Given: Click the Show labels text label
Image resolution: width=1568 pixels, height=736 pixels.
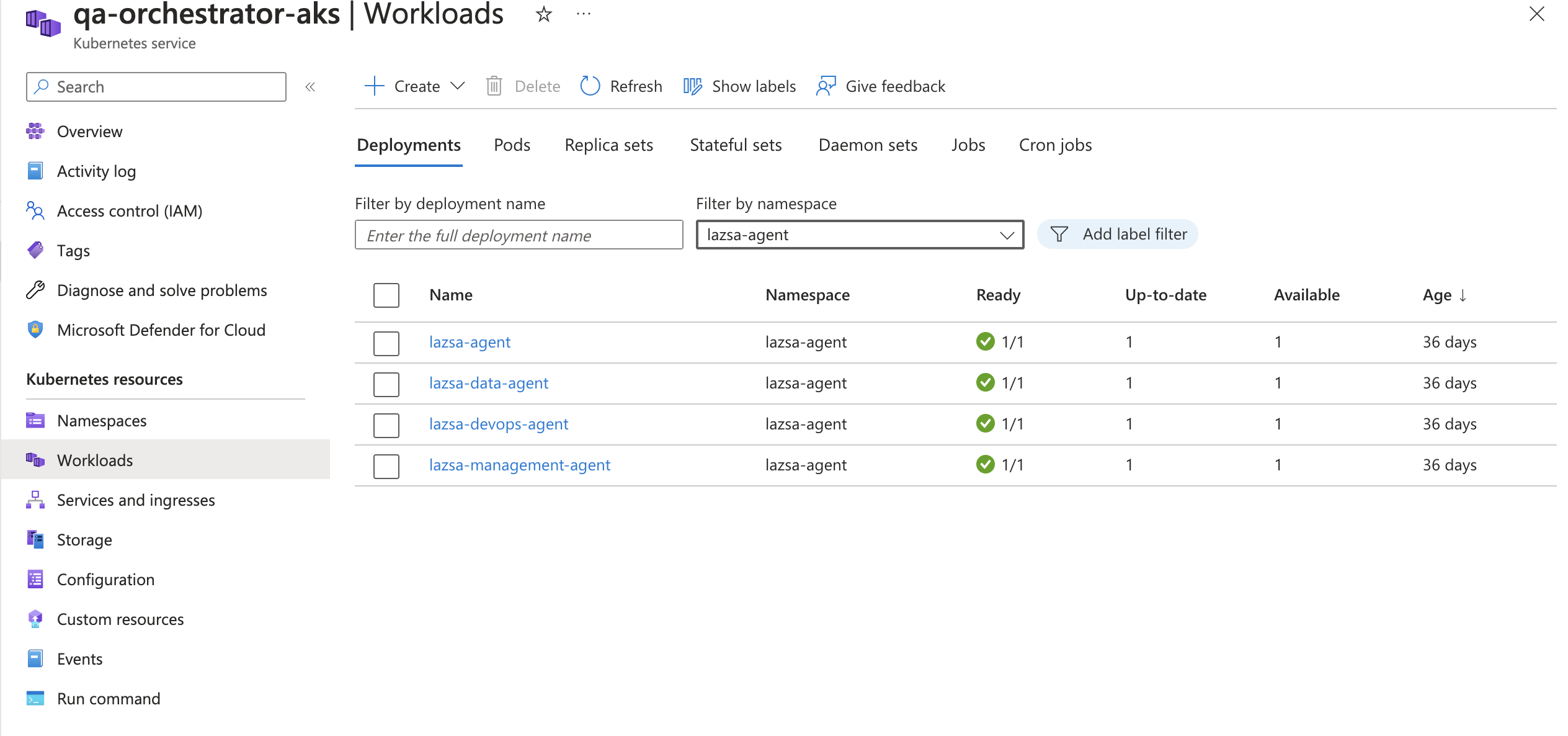Looking at the screenshot, I should [754, 86].
